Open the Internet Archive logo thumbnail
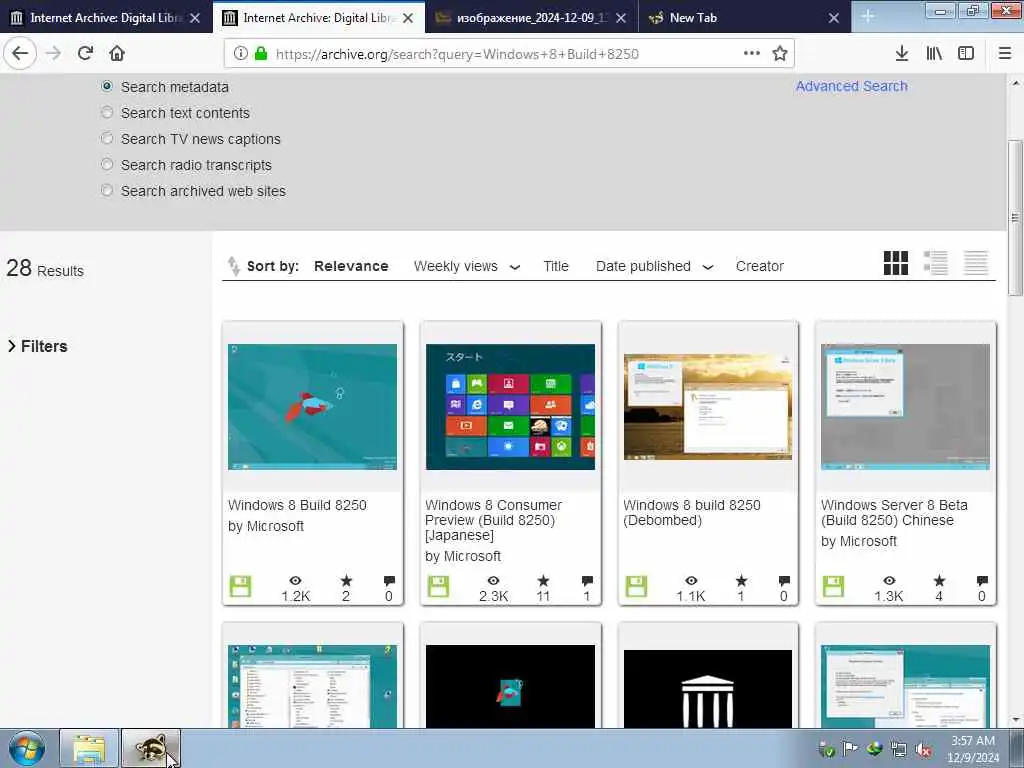 pyautogui.click(x=708, y=688)
